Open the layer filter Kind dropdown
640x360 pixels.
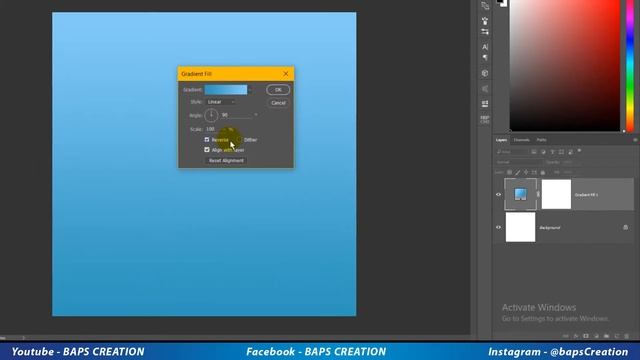(512, 152)
